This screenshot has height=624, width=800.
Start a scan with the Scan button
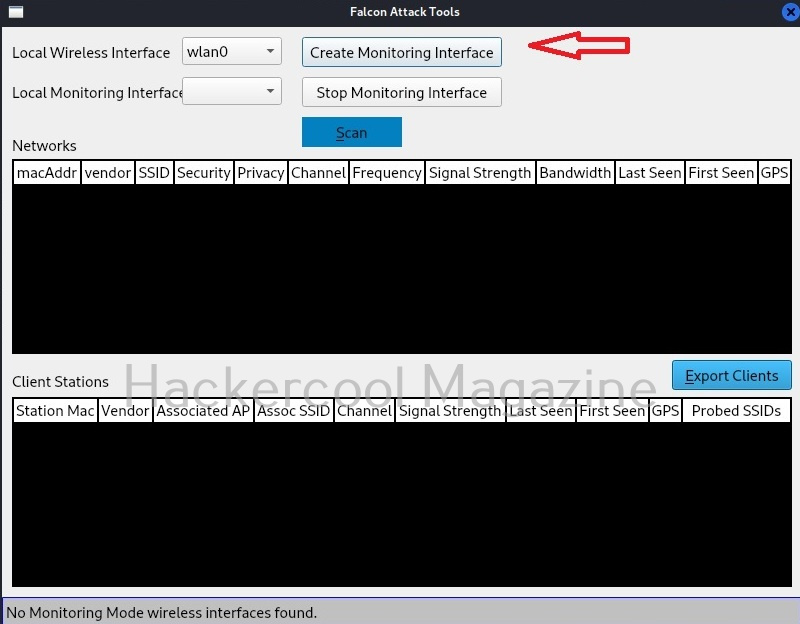[352, 132]
